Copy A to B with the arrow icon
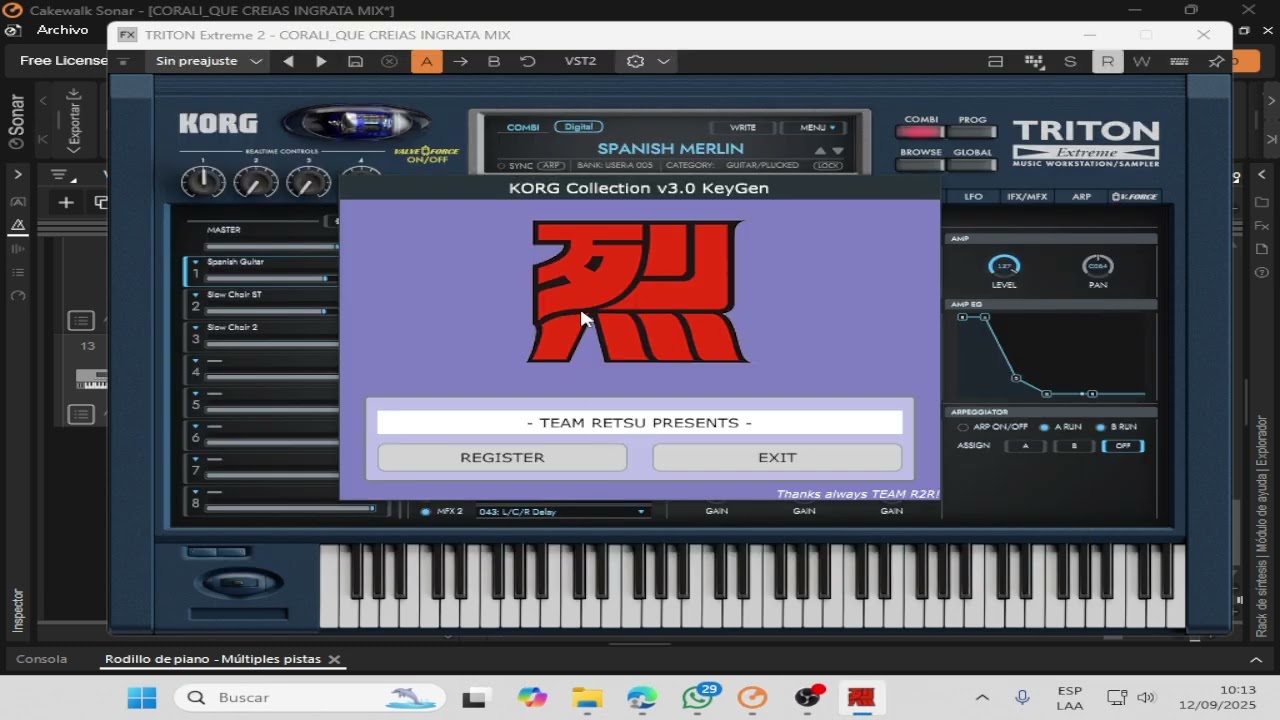 pyautogui.click(x=460, y=61)
